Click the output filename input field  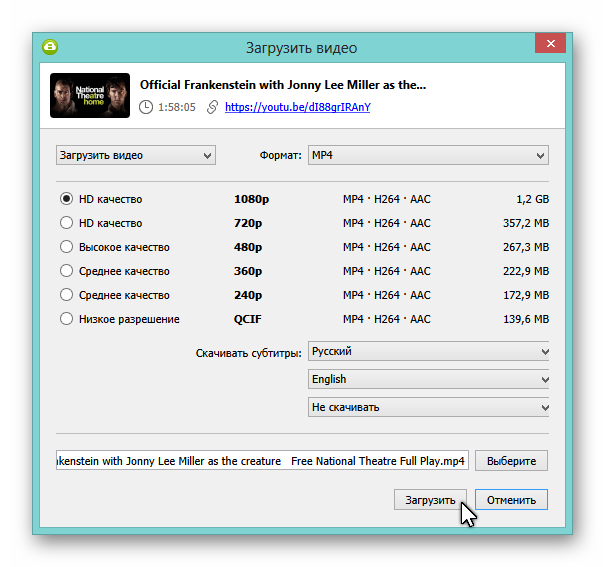(262, 461)
